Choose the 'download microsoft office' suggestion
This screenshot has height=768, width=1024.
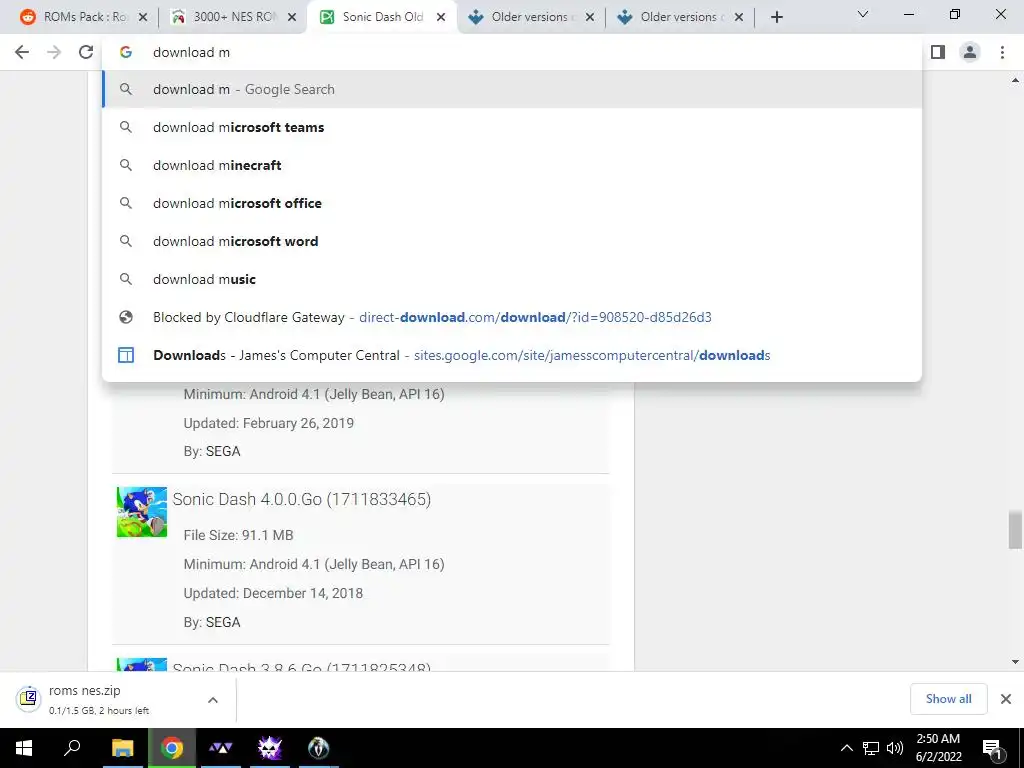click(x=512, y=203)
